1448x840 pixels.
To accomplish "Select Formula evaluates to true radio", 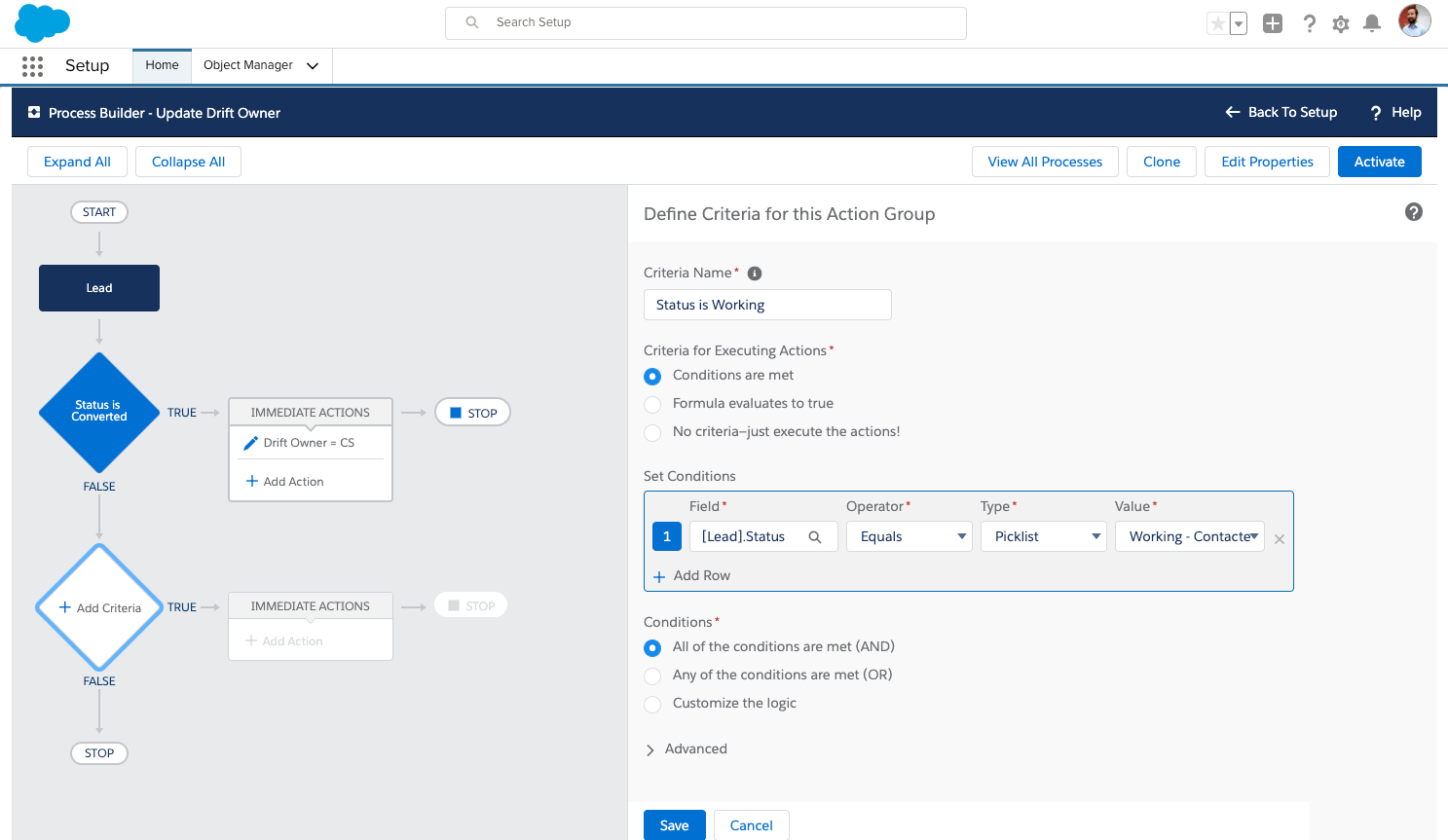I will 652,404.
